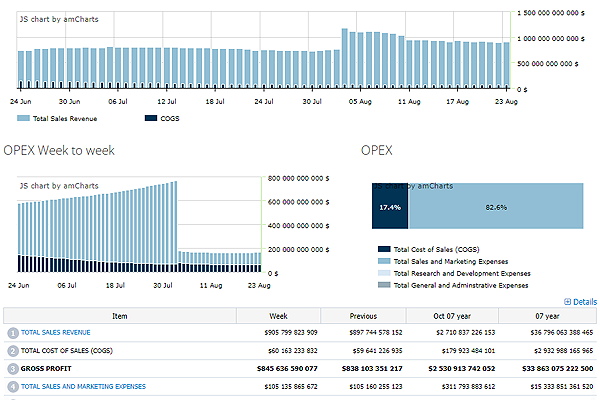Open TOTAL SALES AND MARKETING EXPENSES link

83,387
